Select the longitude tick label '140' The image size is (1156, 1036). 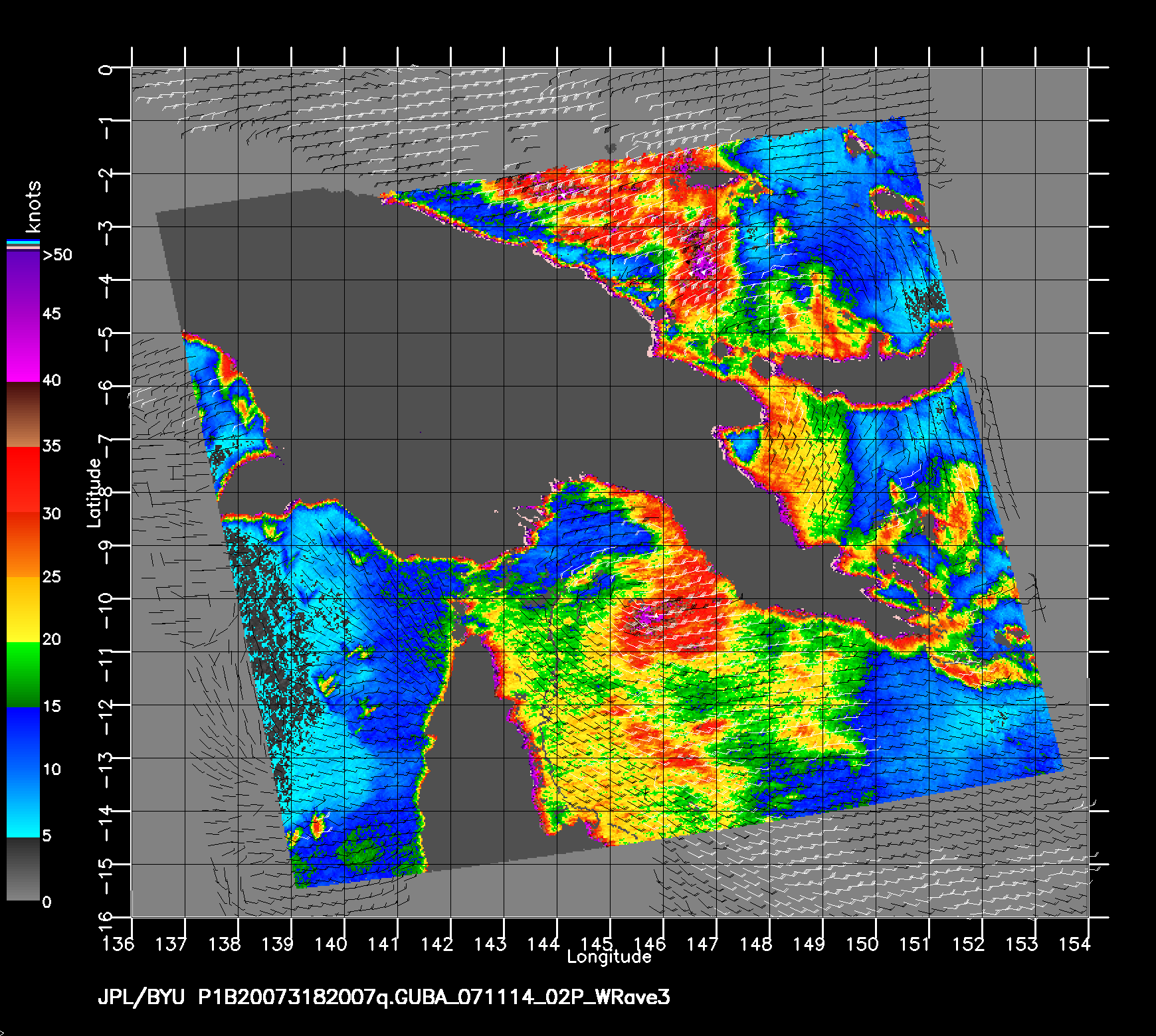[x=331, y=943]
